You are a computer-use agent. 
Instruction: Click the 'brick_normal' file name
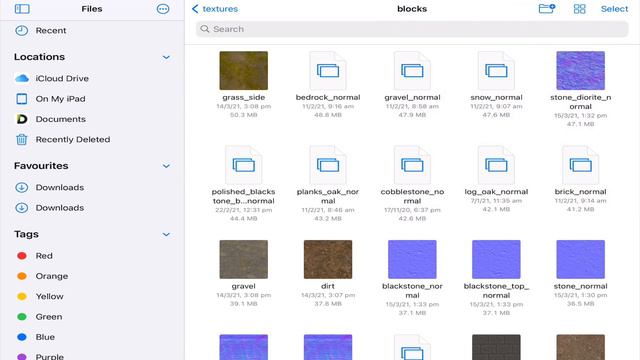(x=580, y=191)
